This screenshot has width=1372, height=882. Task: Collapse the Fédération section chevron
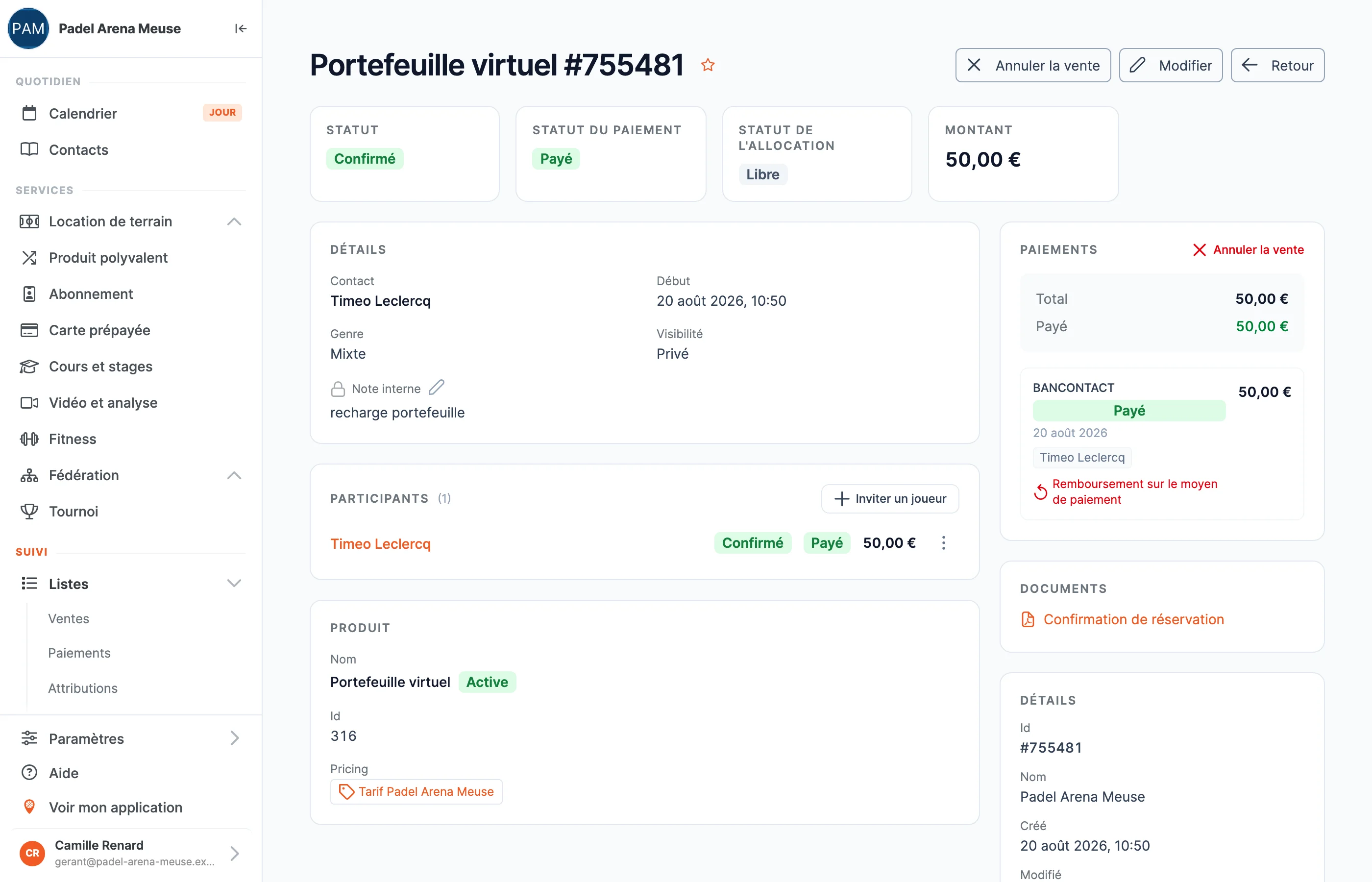[x=234, y=475]
